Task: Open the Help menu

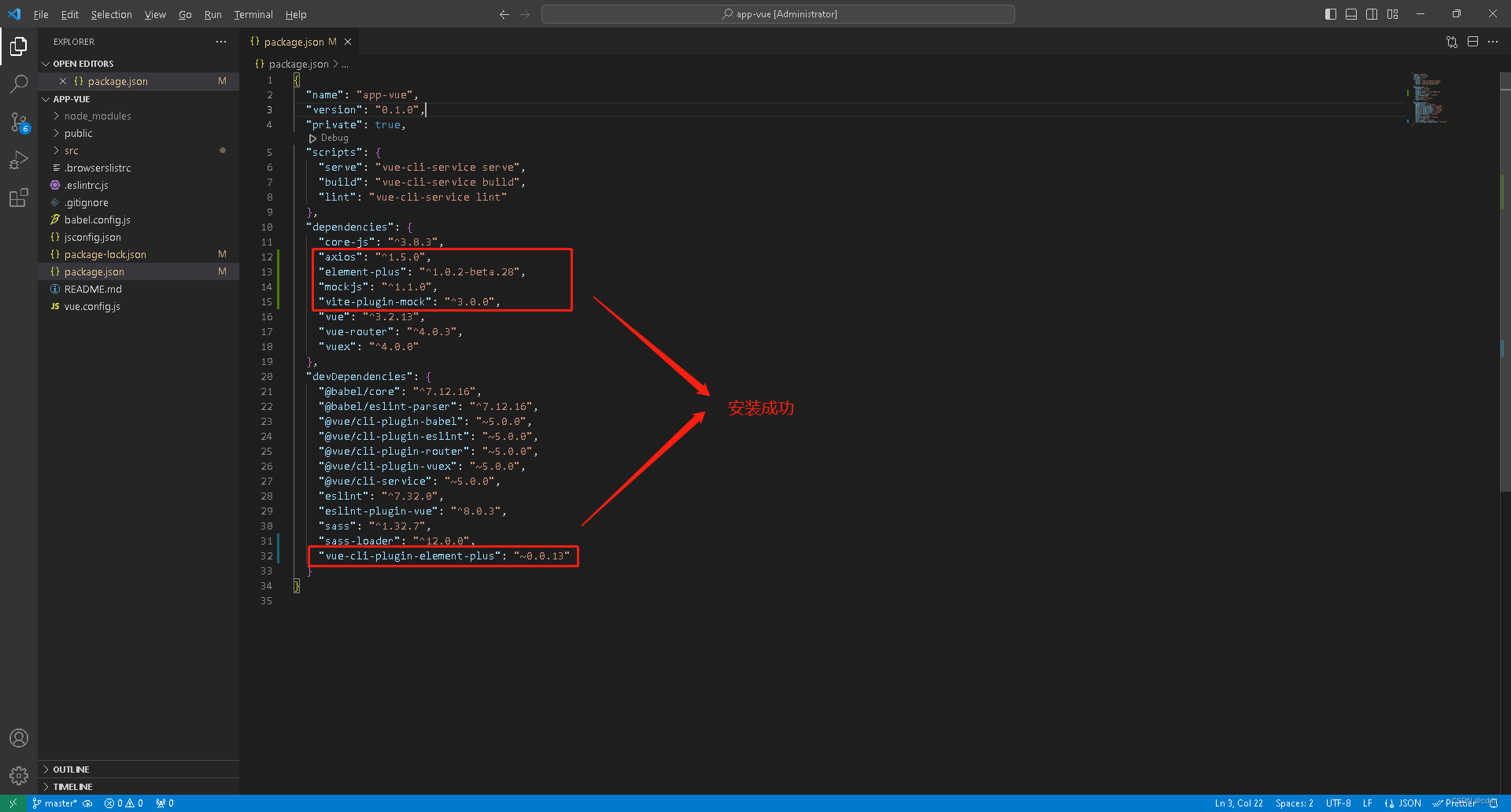Action: pyautogui.click(x=296, y=14)
